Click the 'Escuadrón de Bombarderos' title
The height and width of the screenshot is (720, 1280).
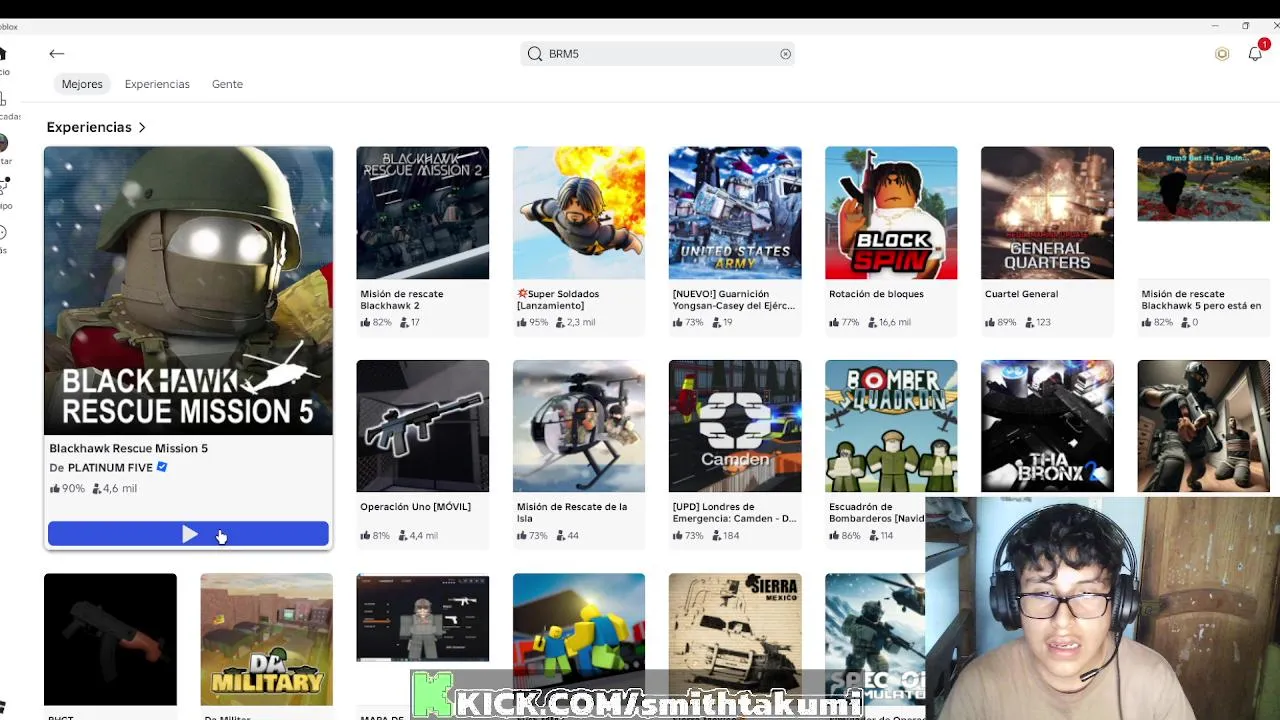(877, 512)
